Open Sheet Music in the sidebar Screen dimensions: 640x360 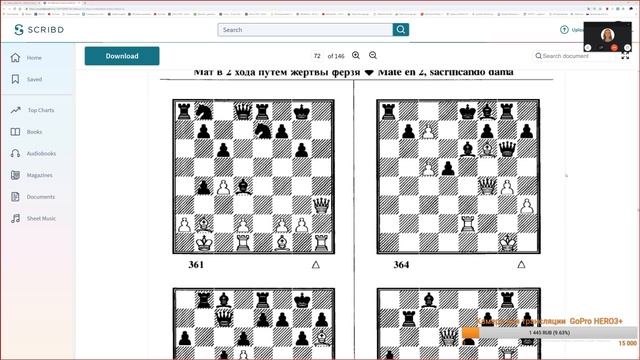[x=41, y=218]
